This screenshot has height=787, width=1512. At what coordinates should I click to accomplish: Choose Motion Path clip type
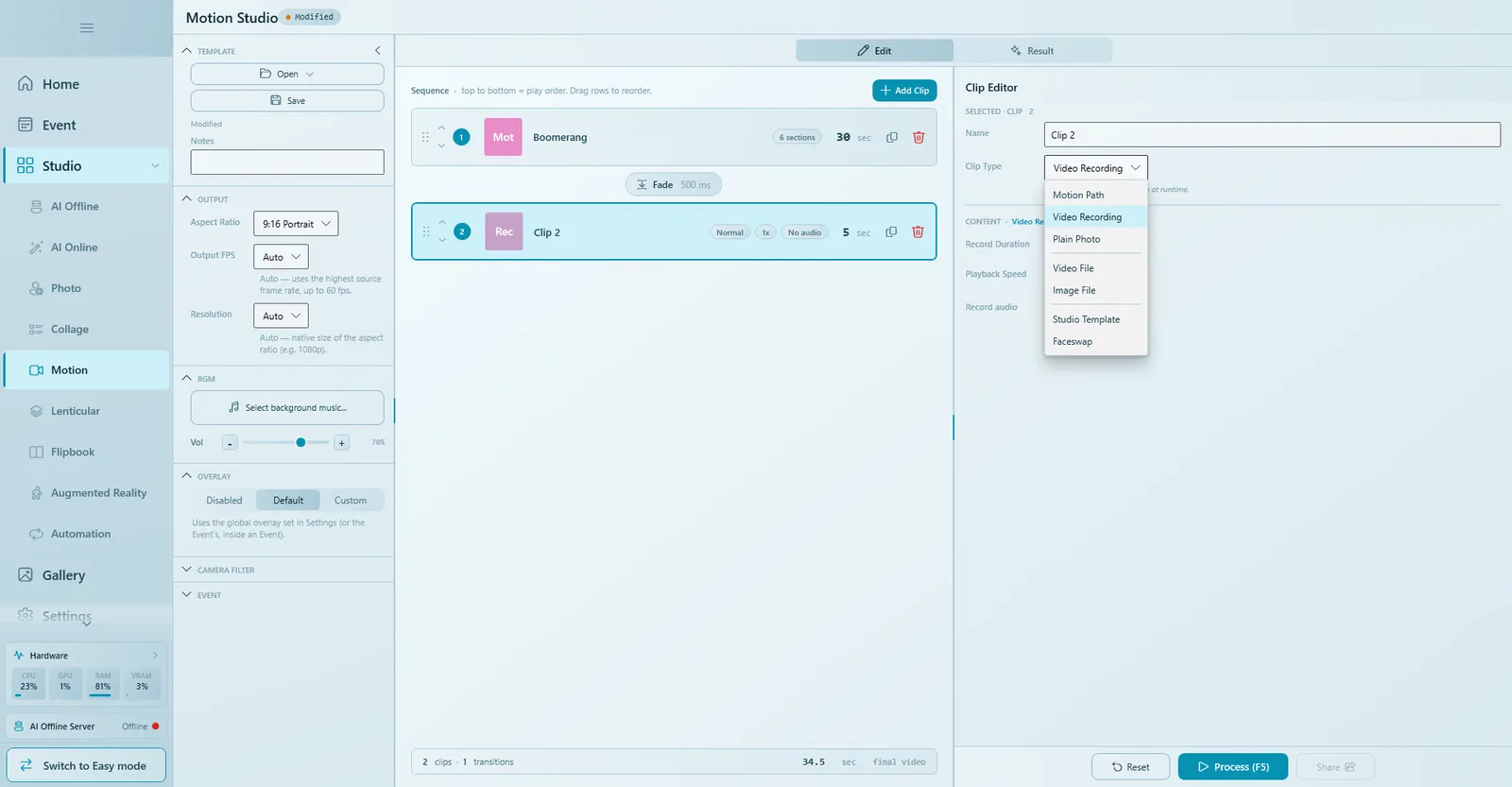(1095, 195)
